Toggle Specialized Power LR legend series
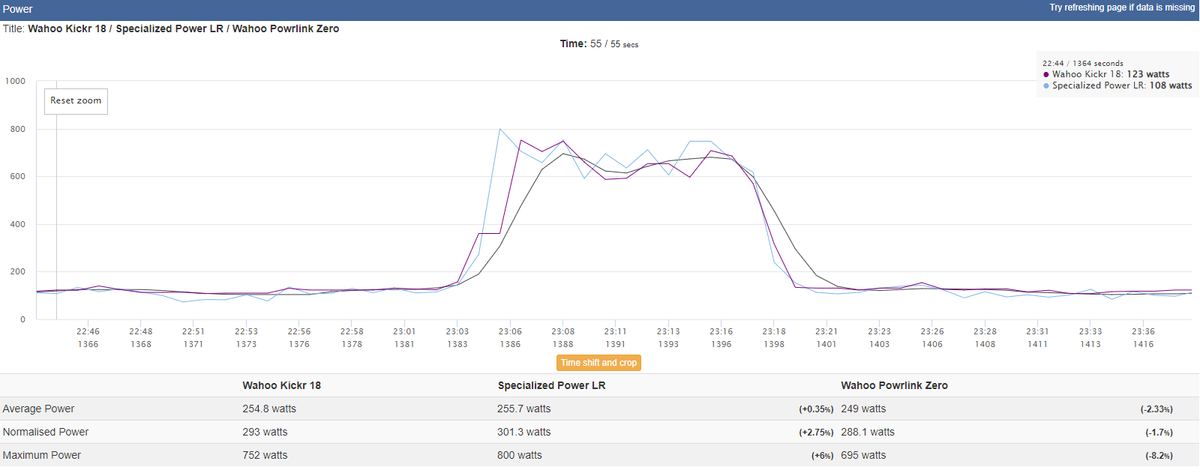The image size is (1200, 476). coord(1117,85)
